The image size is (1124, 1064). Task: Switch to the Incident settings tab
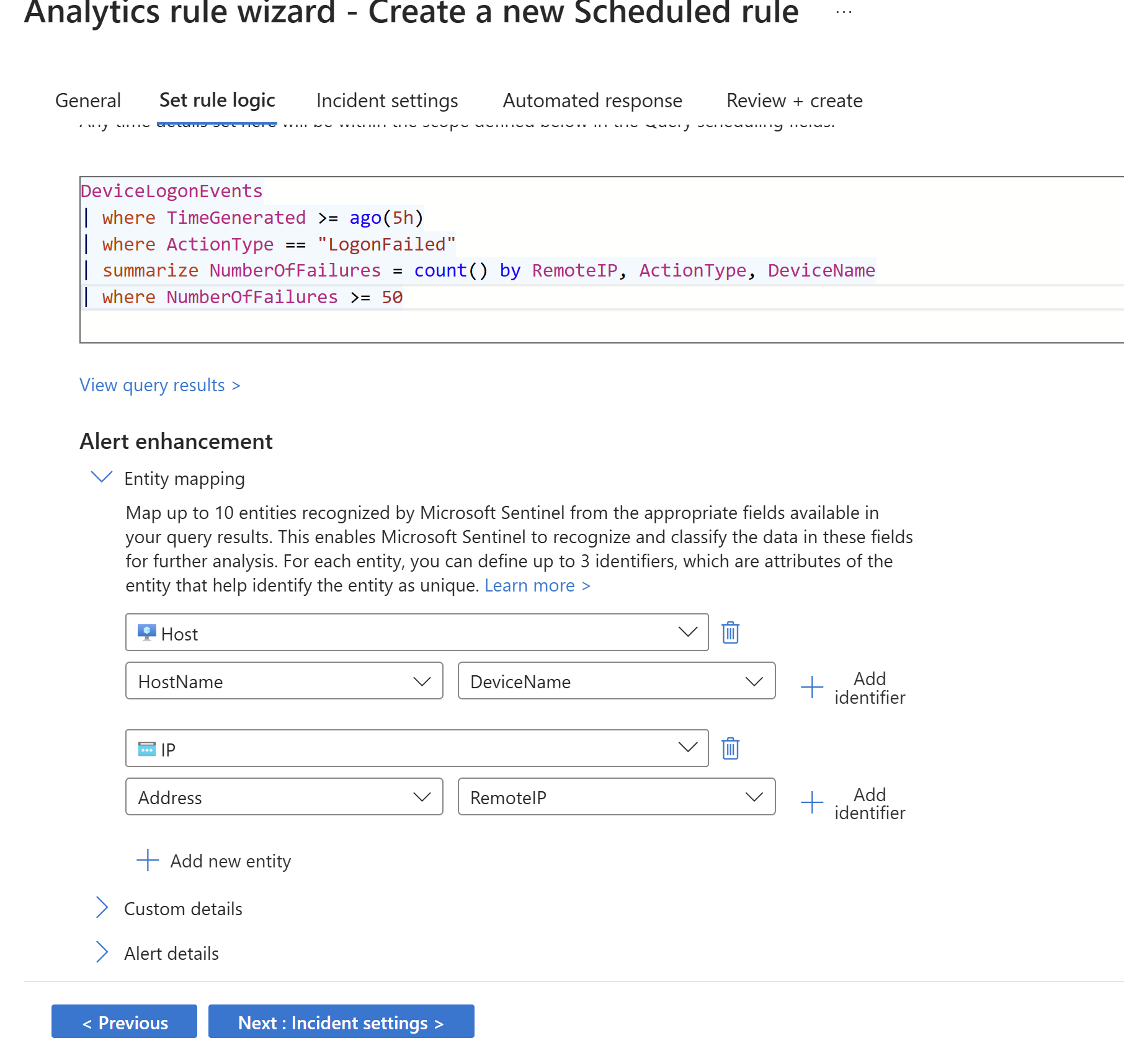tap(387, 100)
